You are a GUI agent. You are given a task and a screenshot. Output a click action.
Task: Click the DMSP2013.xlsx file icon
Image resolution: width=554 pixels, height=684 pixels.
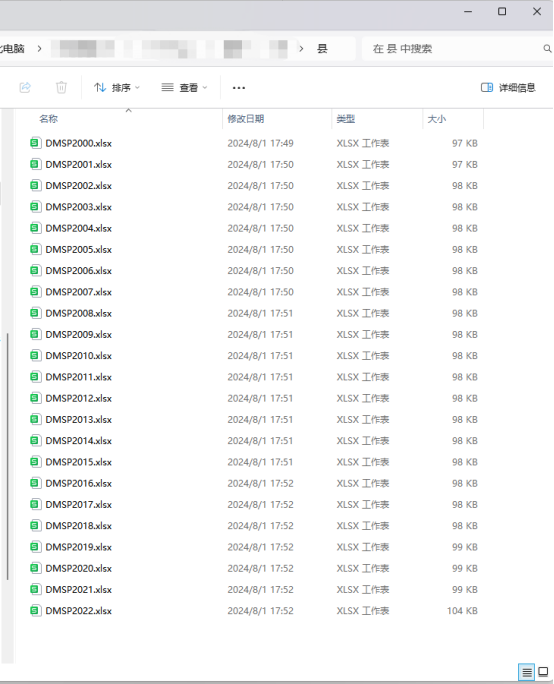(36, 420)
